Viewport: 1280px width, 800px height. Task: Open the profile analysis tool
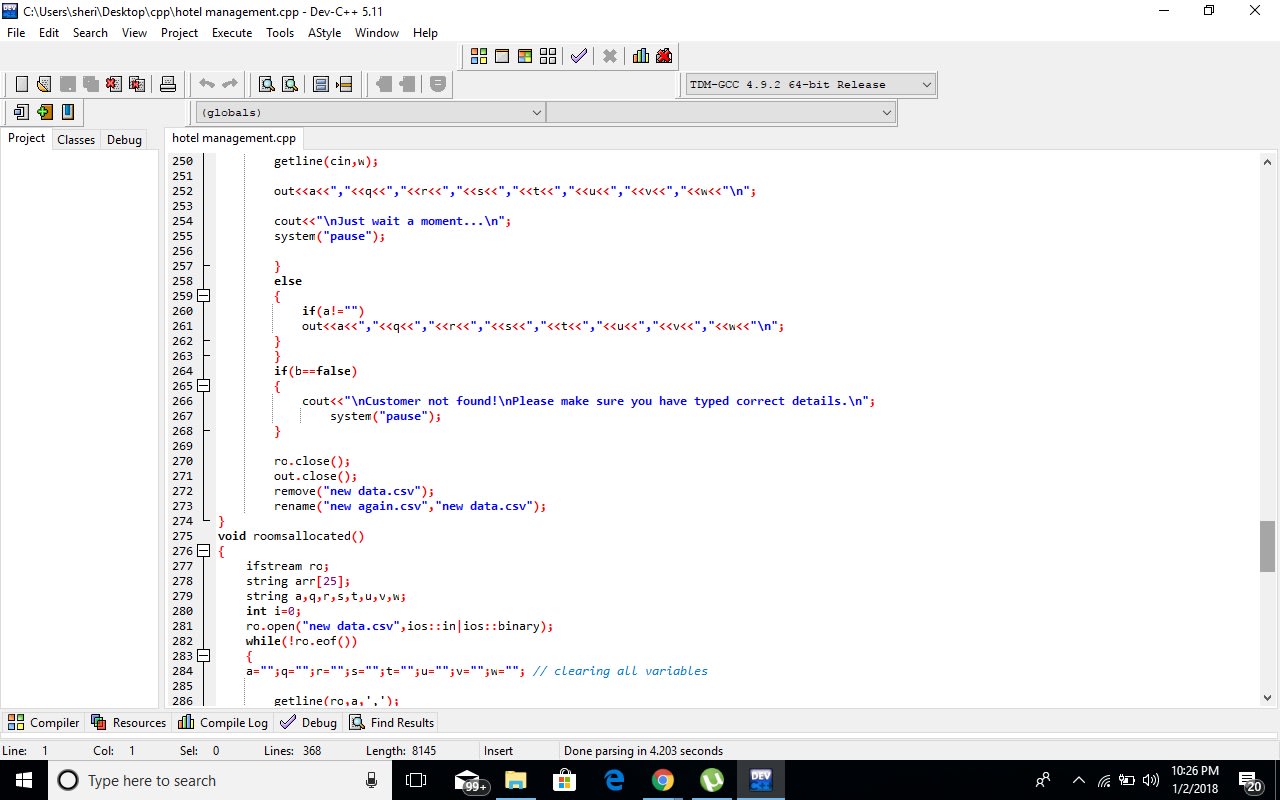pyautogui.click(x=641, y=56)
